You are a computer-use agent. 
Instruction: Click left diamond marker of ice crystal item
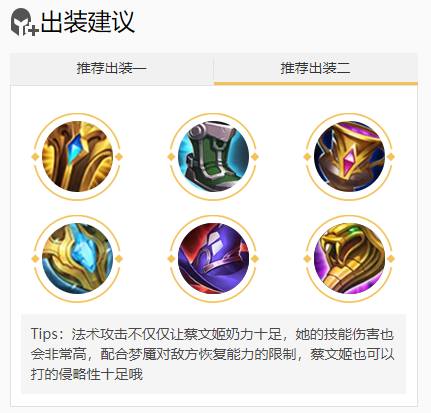(x=35, y=259)
